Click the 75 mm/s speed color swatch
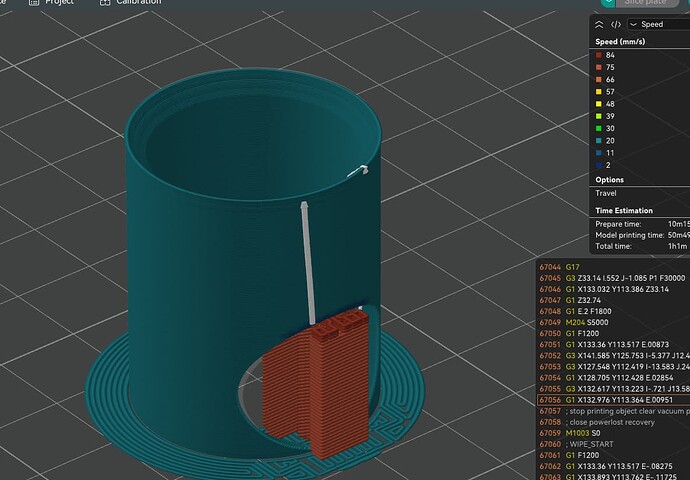The image size is (690, 480). tap(598, 67)
